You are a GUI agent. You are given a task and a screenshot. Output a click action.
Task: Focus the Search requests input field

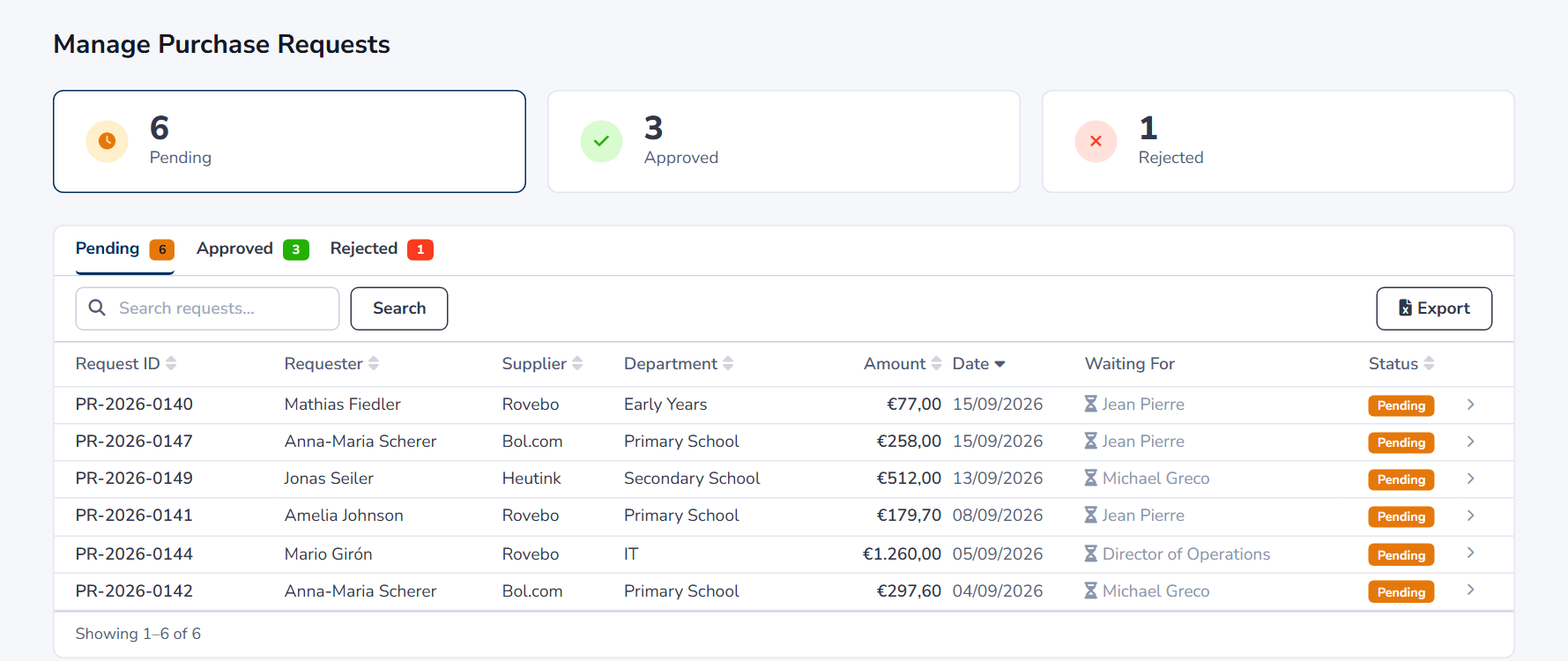[207, 308]
